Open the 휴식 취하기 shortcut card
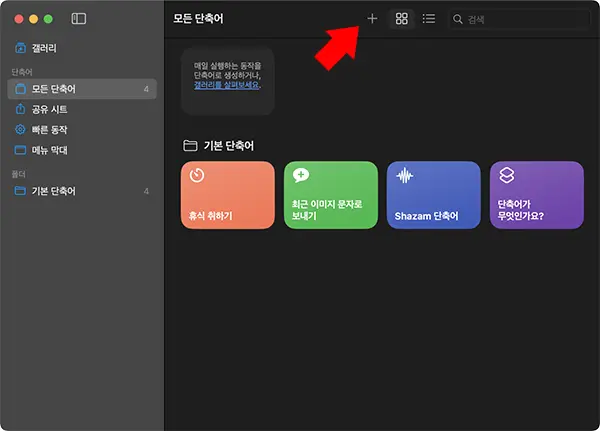The image size is (600, 431). [228, 195]
